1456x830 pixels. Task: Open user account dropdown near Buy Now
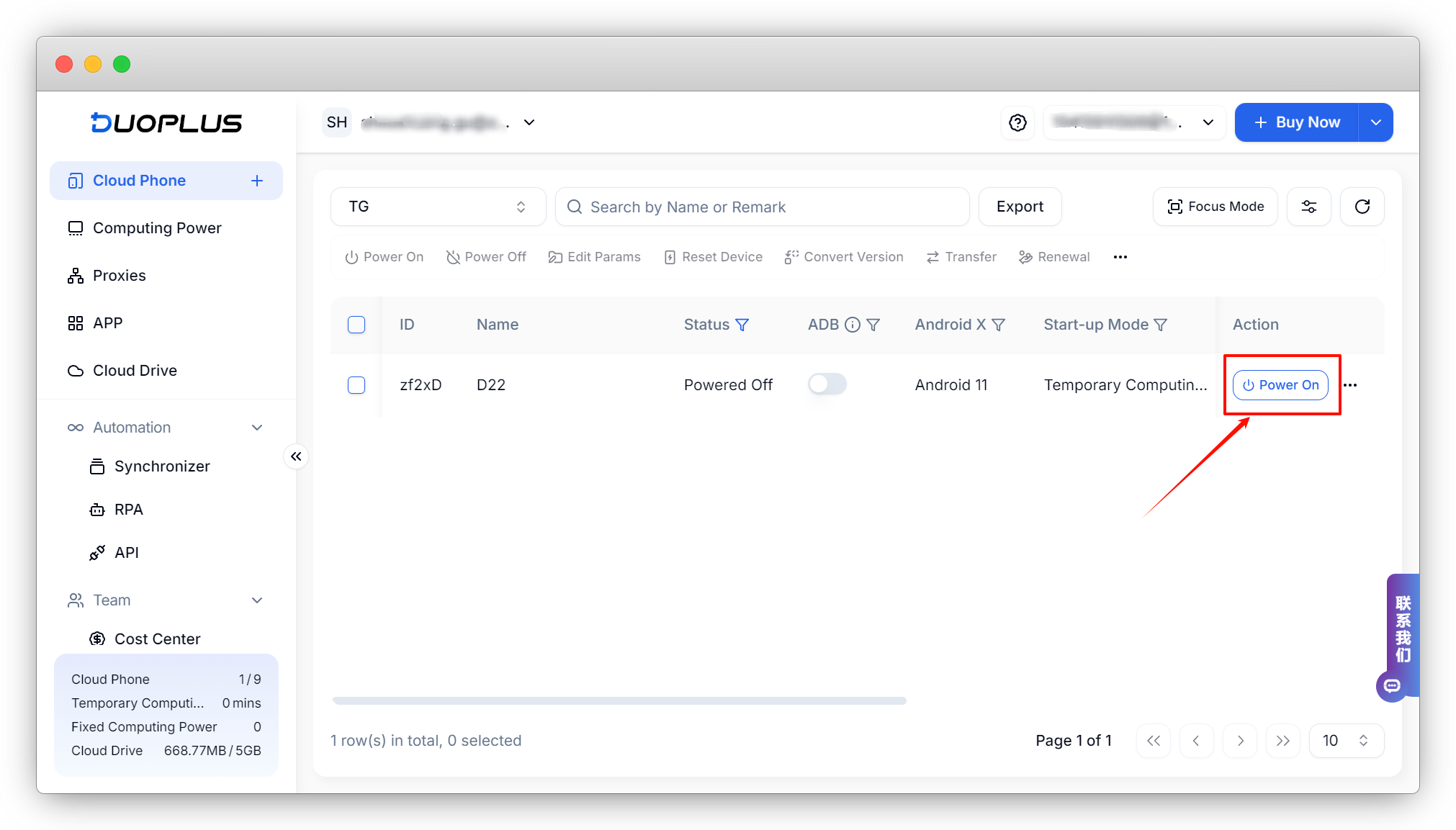click(1134, 122)
